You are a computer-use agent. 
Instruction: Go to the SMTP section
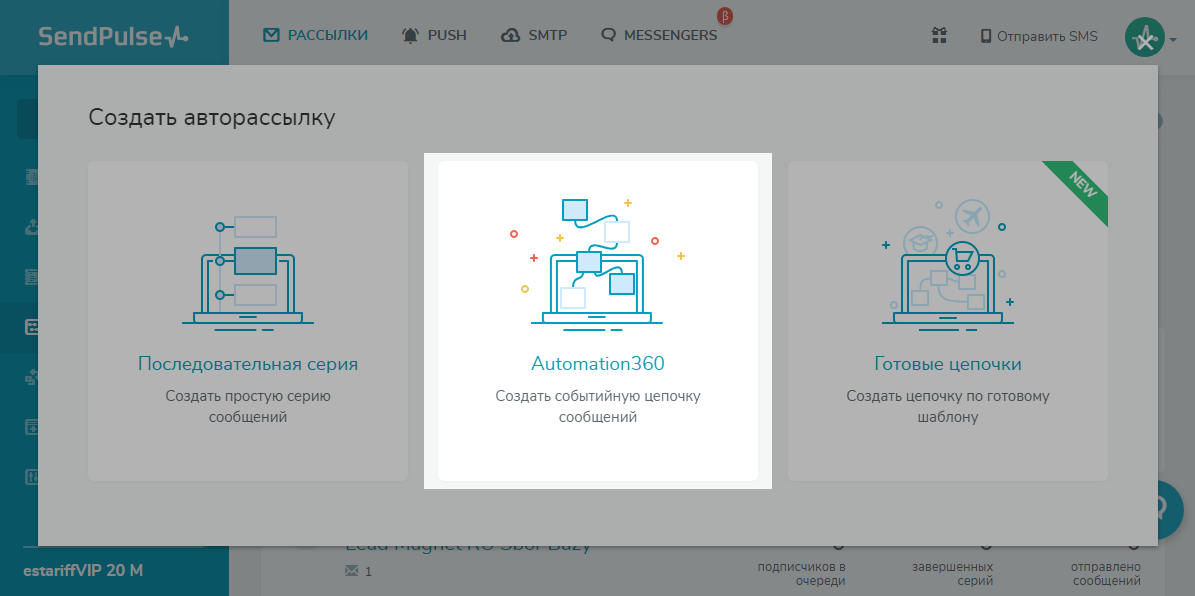(x=535, y=35)
